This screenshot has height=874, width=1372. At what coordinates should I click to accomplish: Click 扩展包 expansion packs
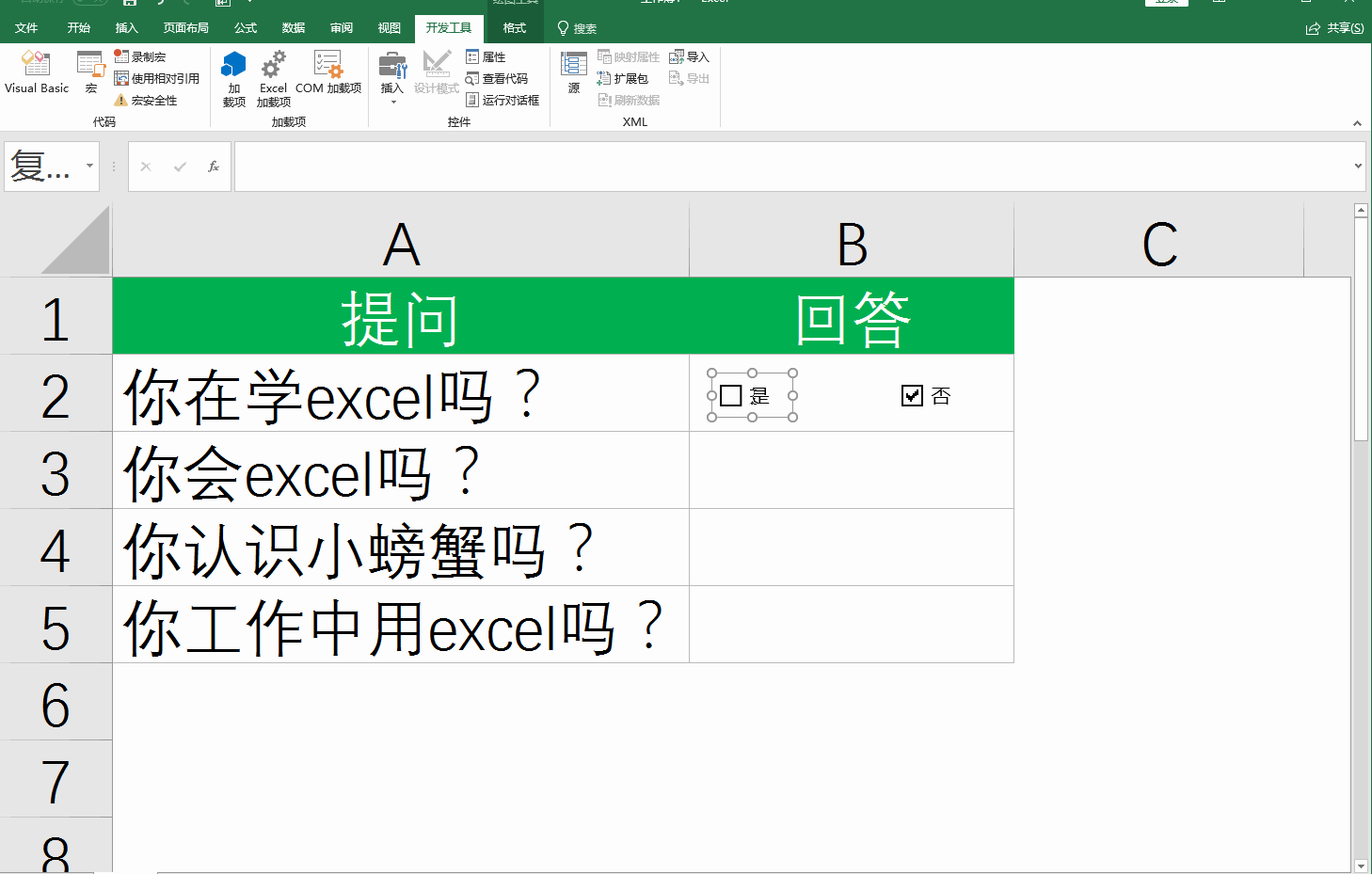[x=623, y=78]
